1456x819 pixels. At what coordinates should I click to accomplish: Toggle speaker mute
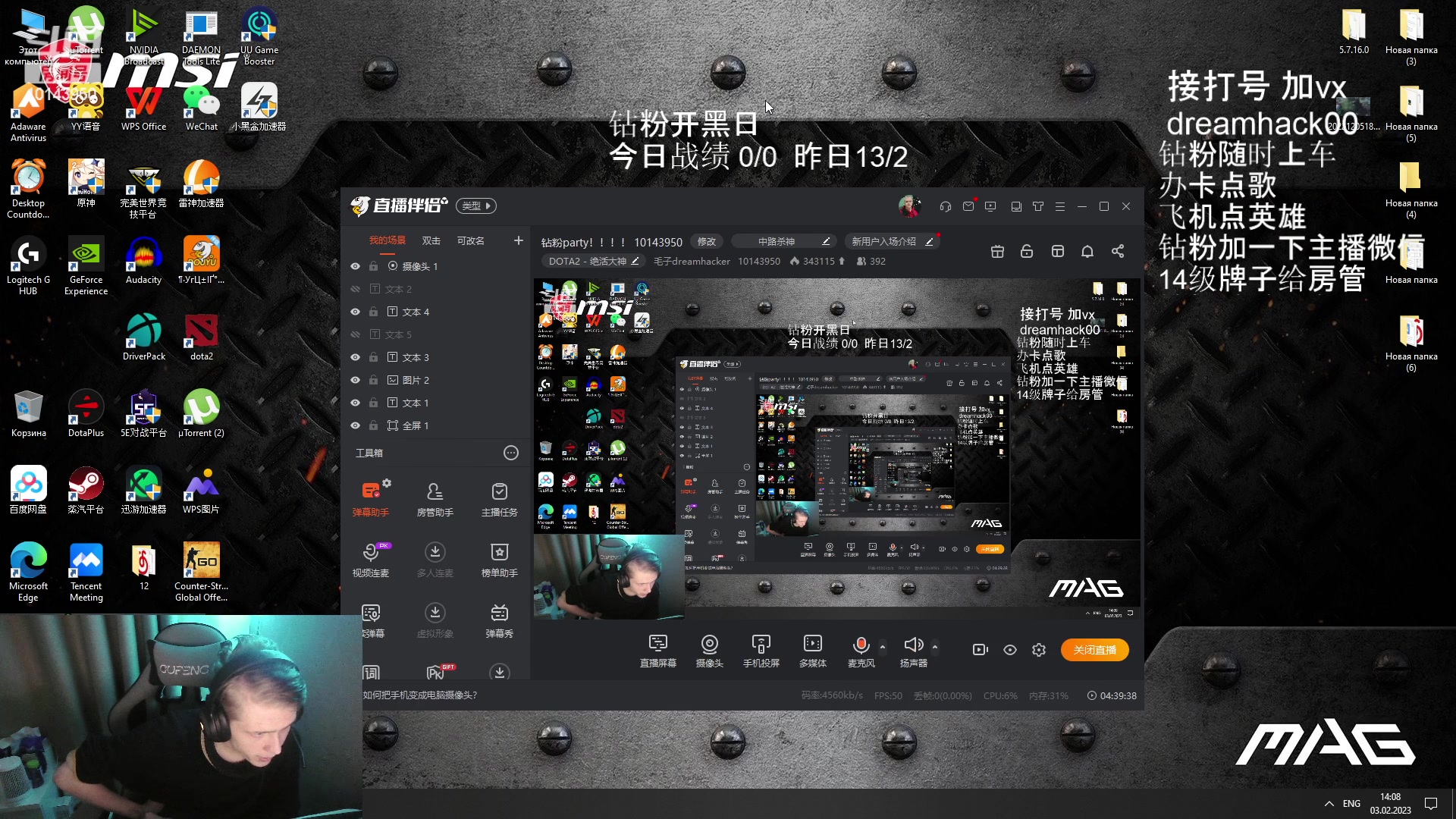tap(913, 645)
